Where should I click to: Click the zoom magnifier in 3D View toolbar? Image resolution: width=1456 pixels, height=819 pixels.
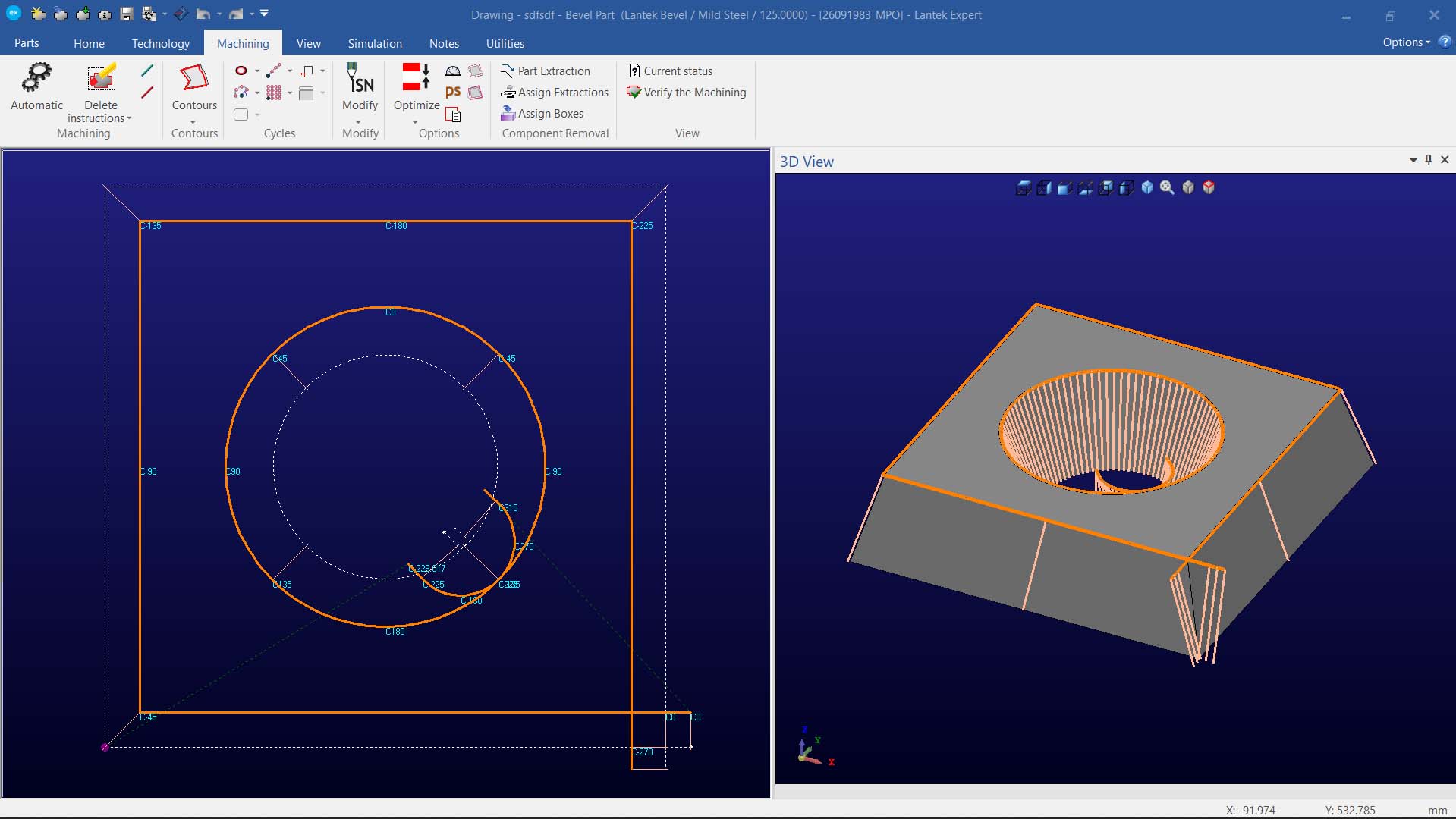(1167, 187)
